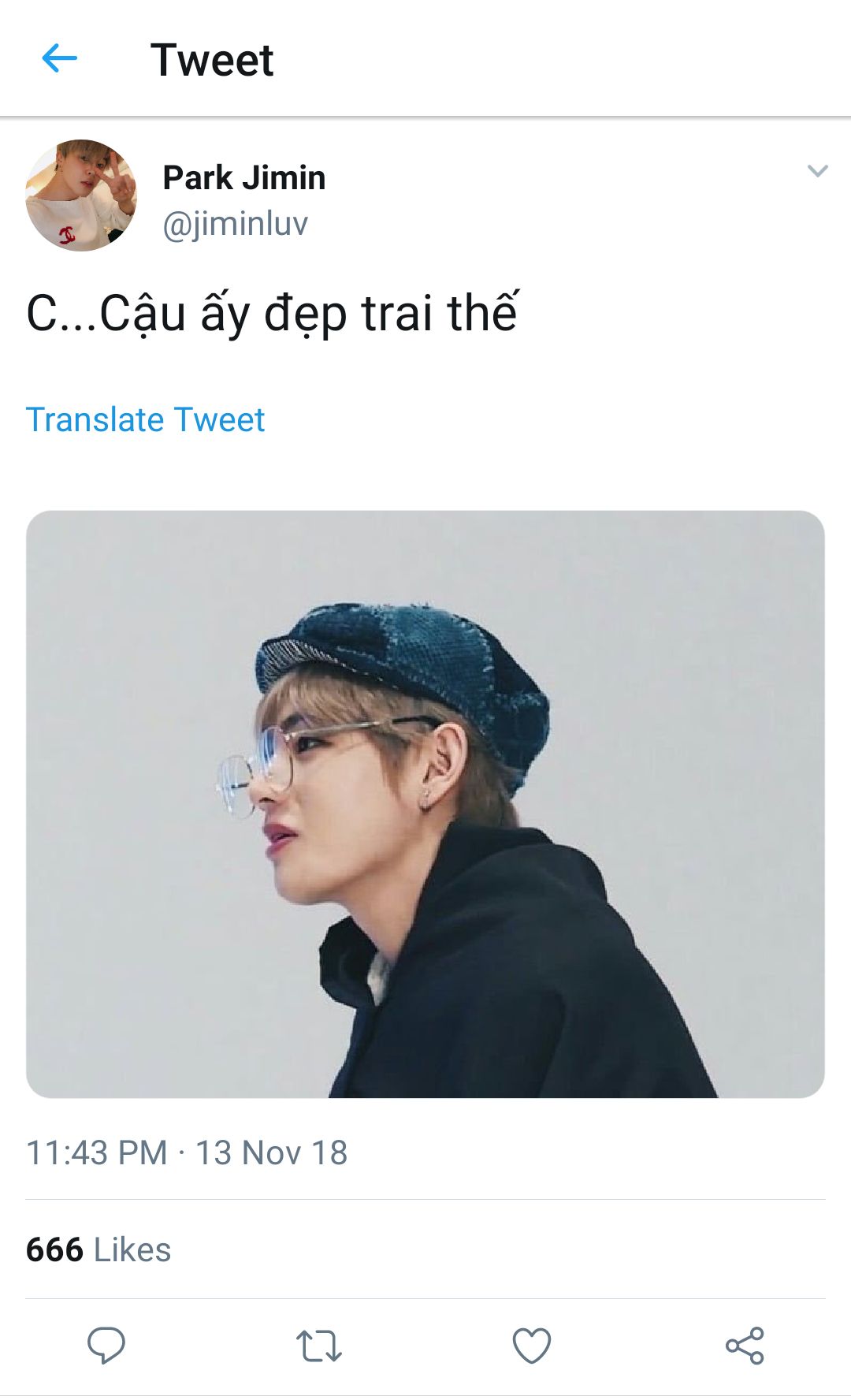851x1400 pixels.
Task: Retweet using the arrows loop icon
Action: [x=319, y=1346]
